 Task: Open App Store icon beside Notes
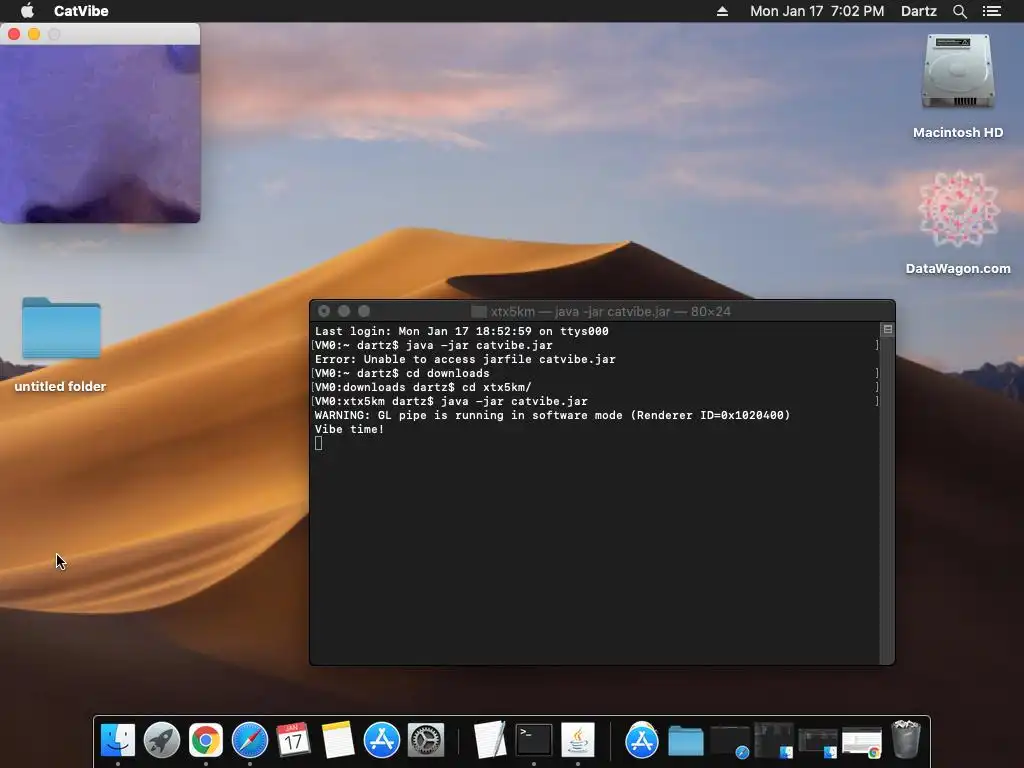(381, 741)
